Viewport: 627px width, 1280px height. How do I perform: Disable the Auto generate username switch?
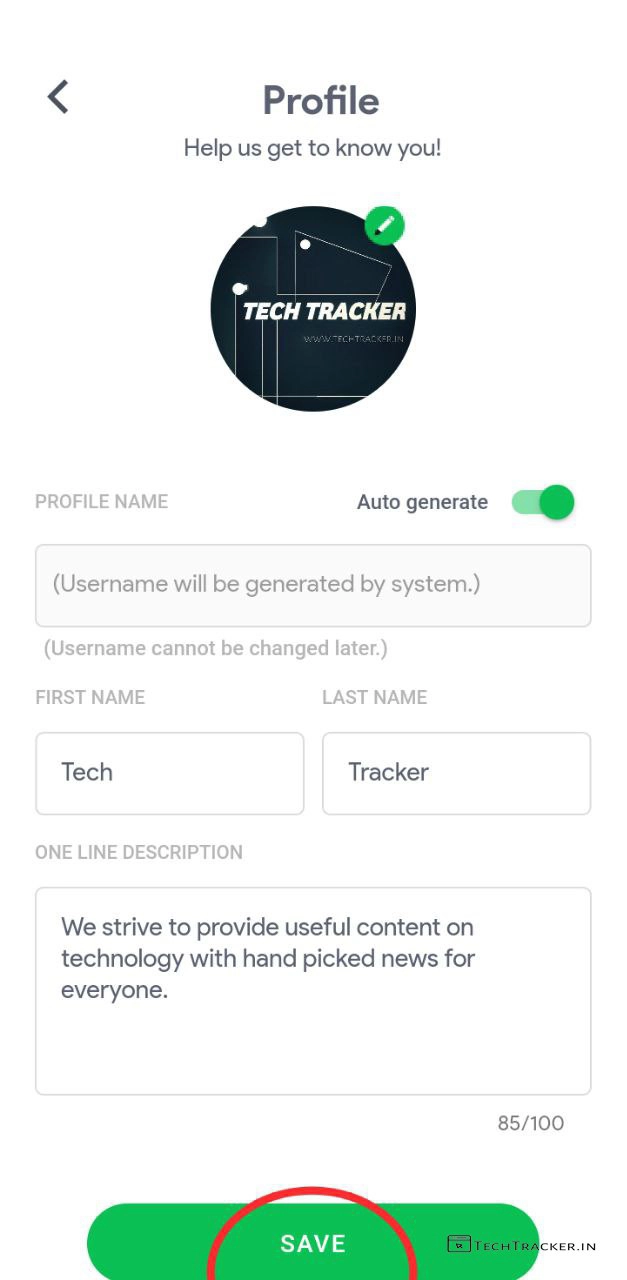coord(544,502)
